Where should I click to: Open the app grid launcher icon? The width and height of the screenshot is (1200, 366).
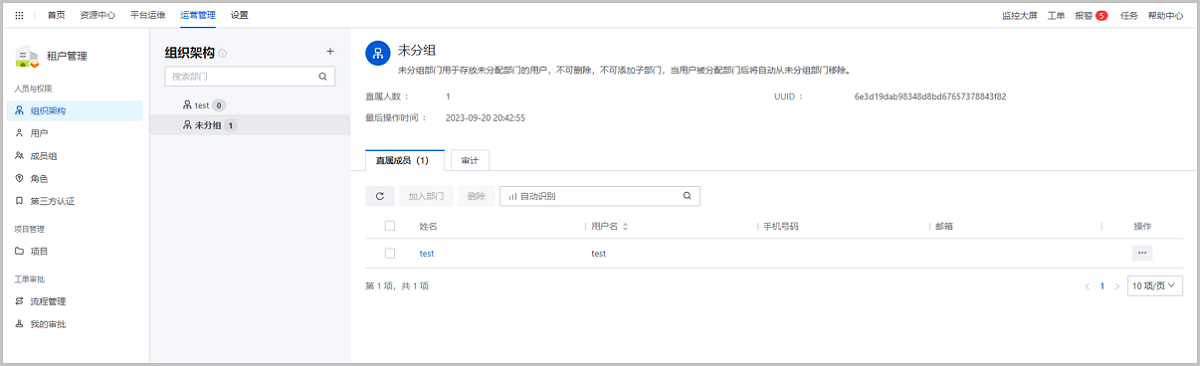(x=19, y=15)
